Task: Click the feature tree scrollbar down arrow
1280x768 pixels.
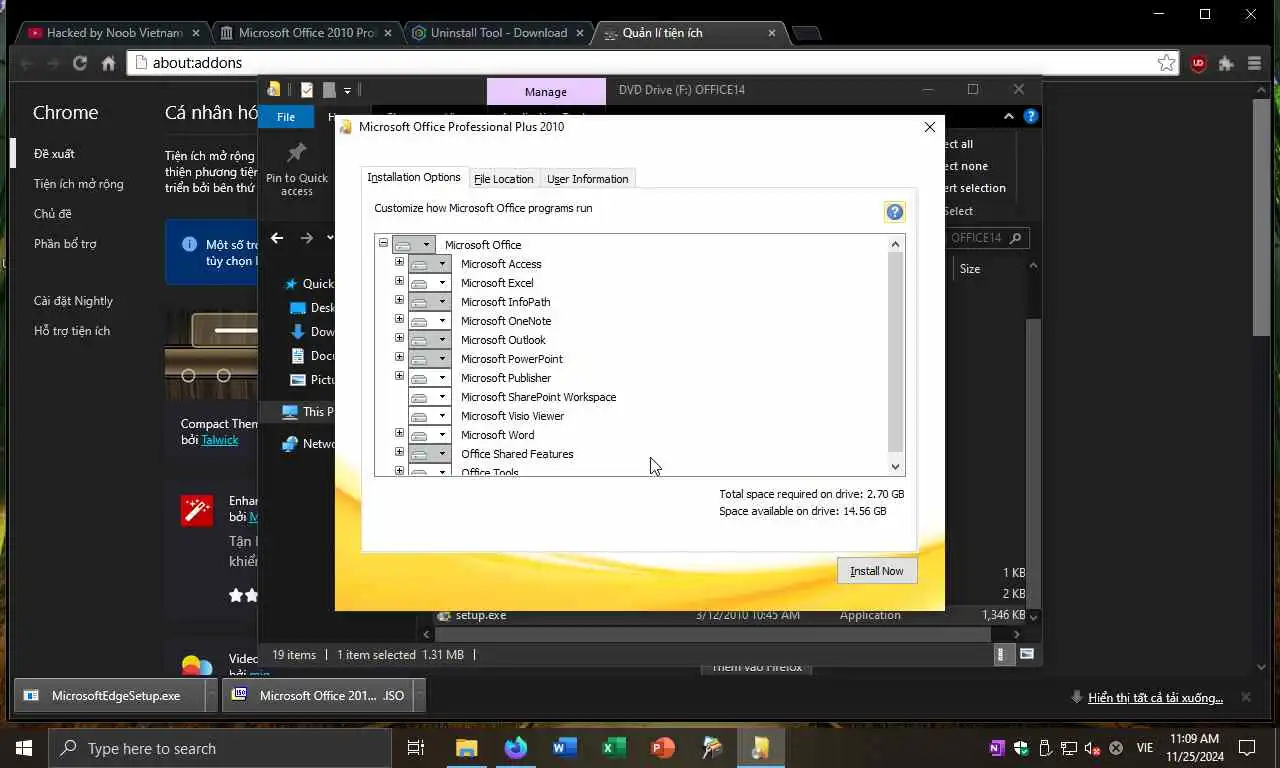Action: (x=895, y=466)
